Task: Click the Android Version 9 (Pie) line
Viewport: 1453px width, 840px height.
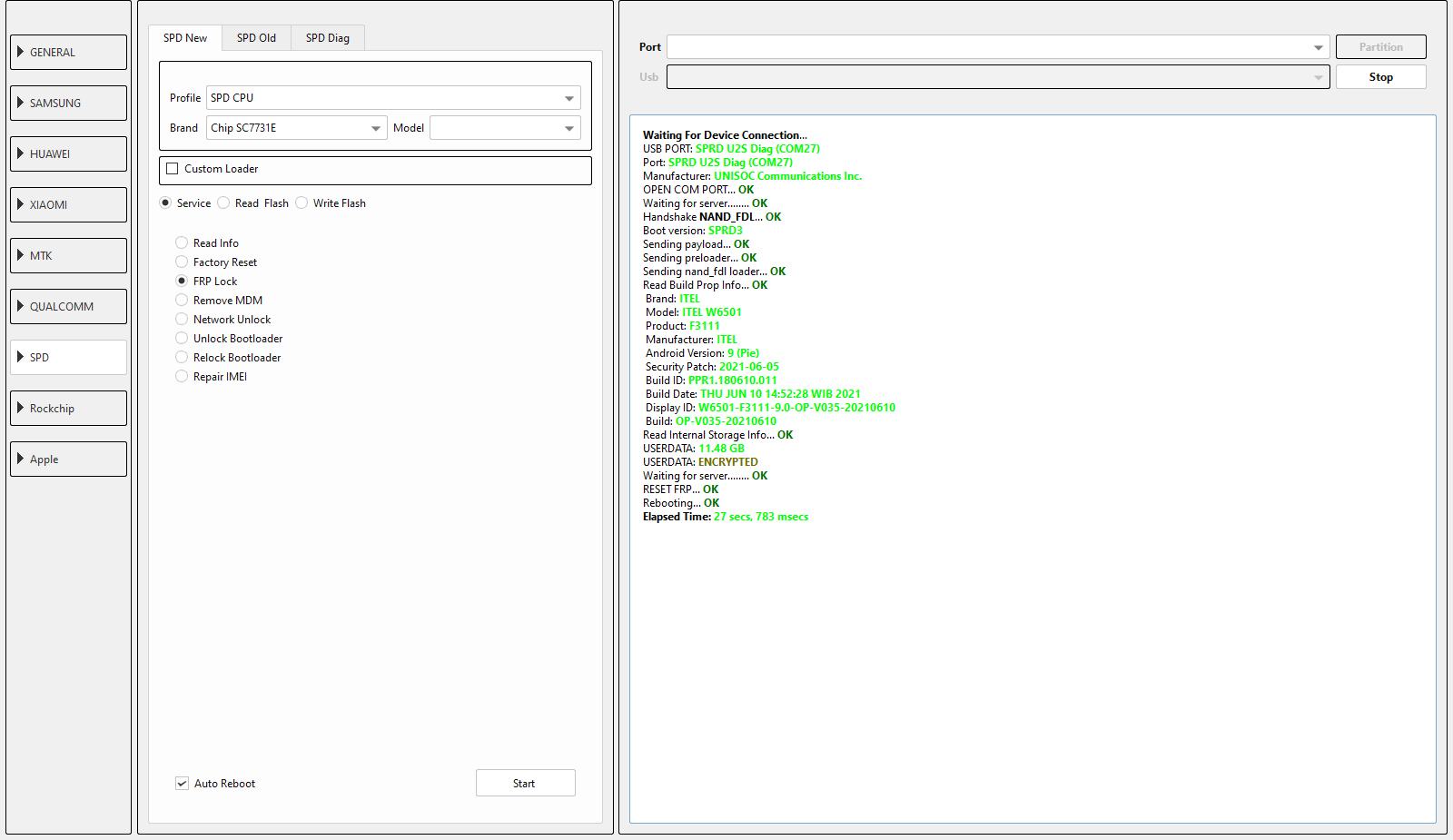Action: pyautogui.click(x=702, y=353)
